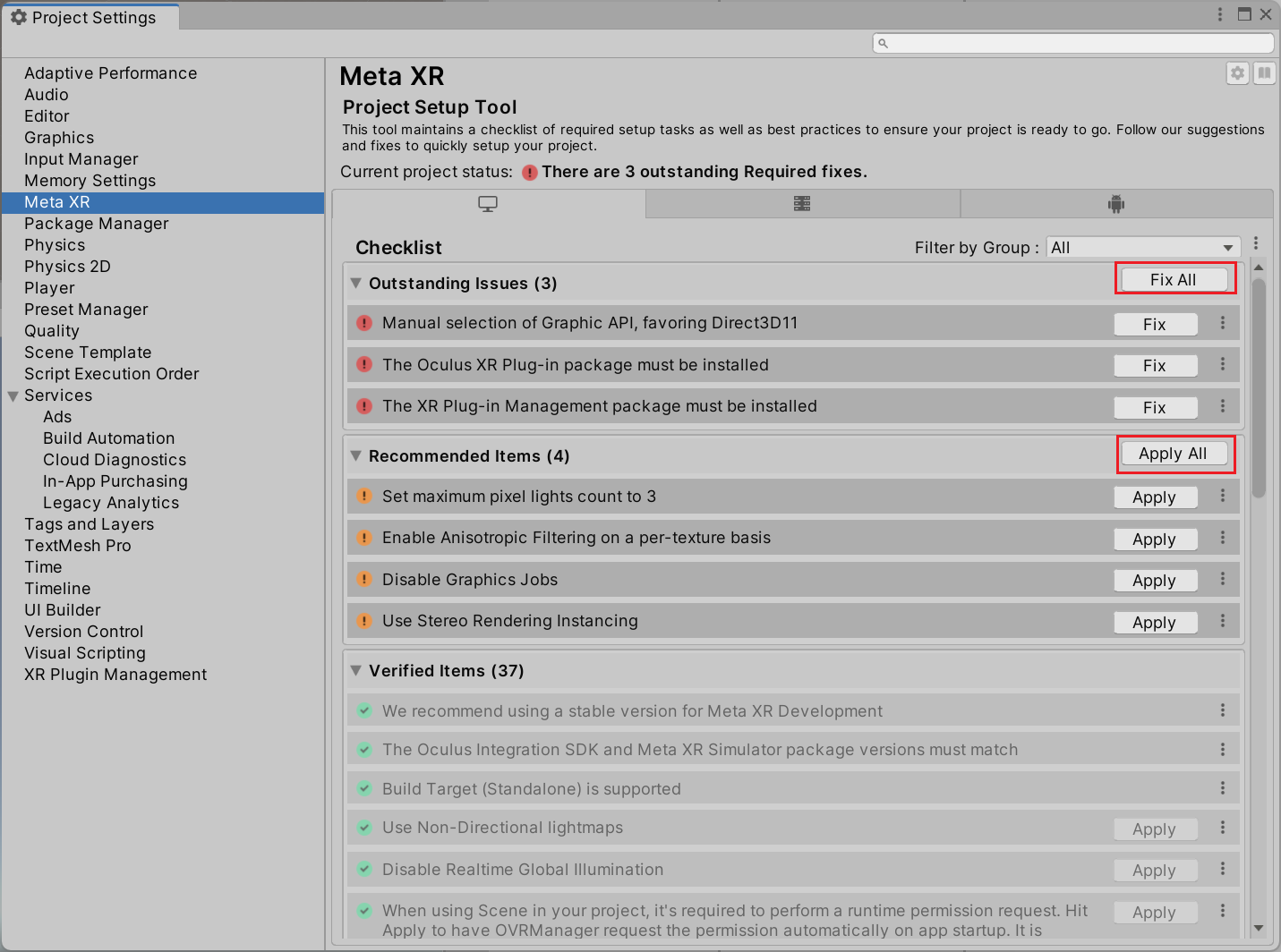The image size is (1281, 952).
Task: Select Cloud Diagnostics under Services
Action: coord(115,460)
